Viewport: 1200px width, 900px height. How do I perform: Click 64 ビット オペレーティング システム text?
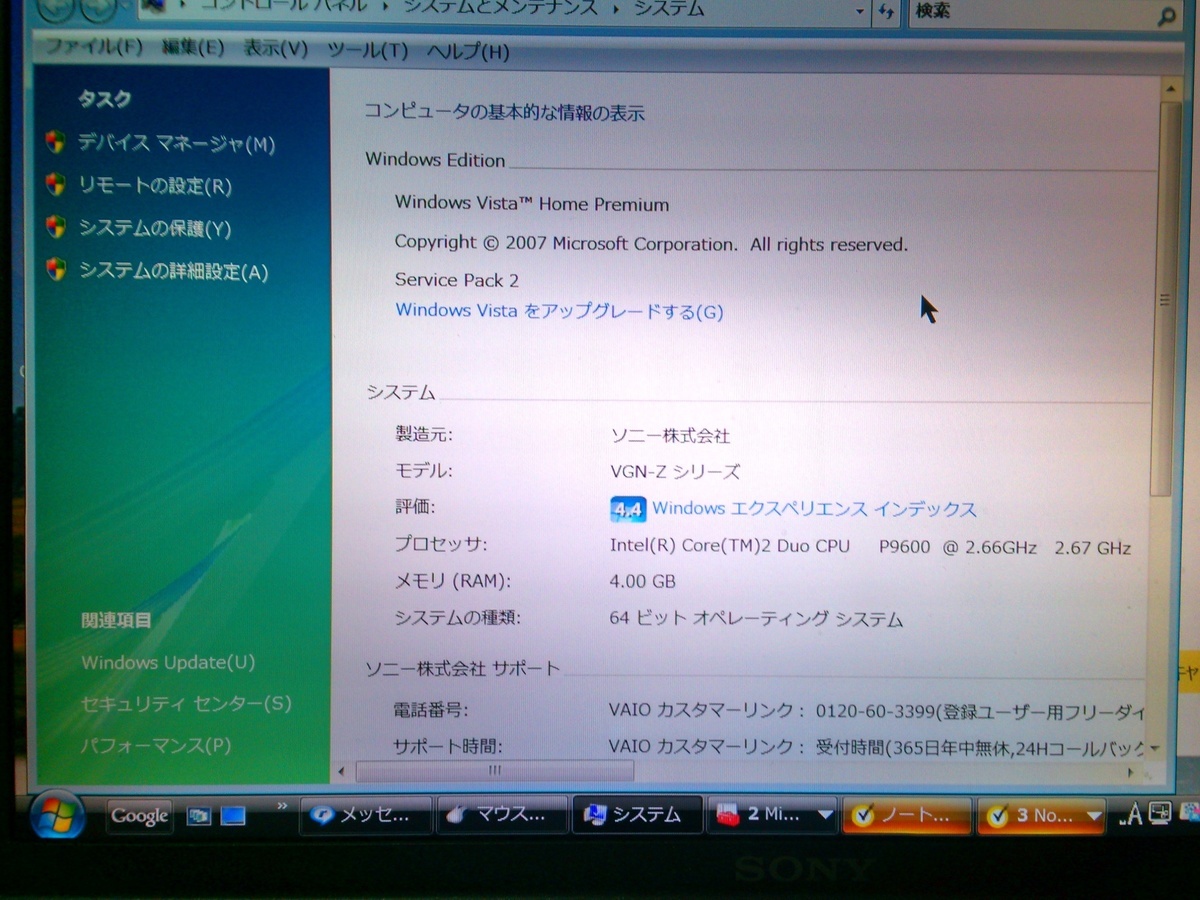point(756,619)
